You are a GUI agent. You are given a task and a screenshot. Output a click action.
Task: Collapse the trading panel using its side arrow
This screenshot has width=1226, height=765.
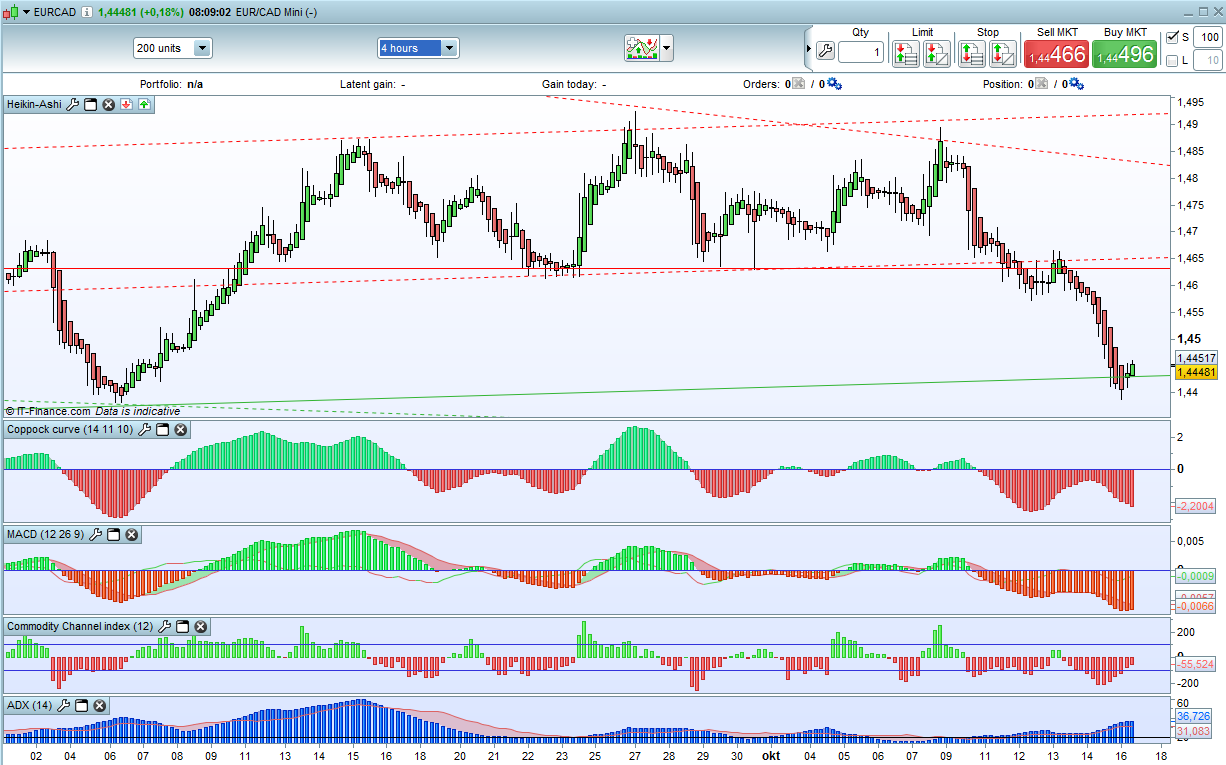click(808, 48)
